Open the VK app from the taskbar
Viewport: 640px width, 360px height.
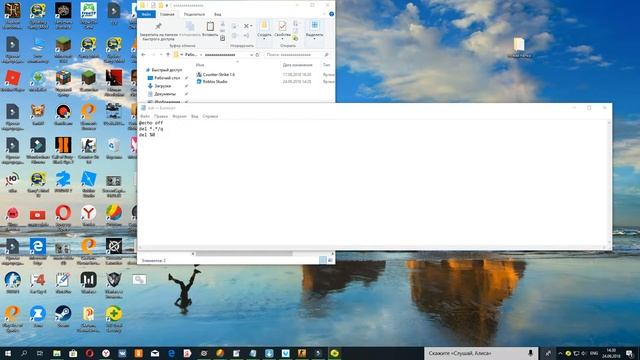[122, 353]
